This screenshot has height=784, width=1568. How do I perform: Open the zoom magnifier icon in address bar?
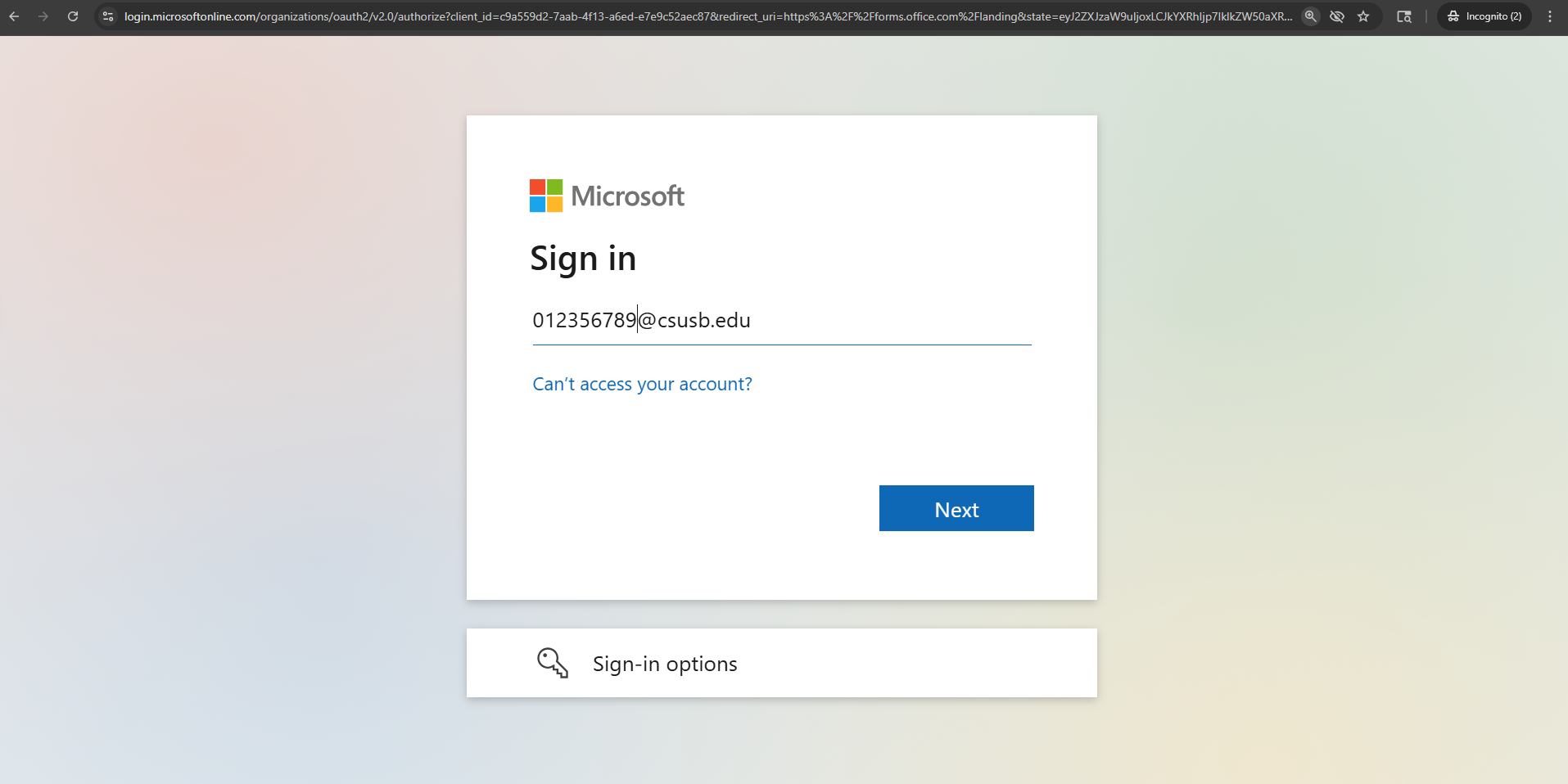1310,16
